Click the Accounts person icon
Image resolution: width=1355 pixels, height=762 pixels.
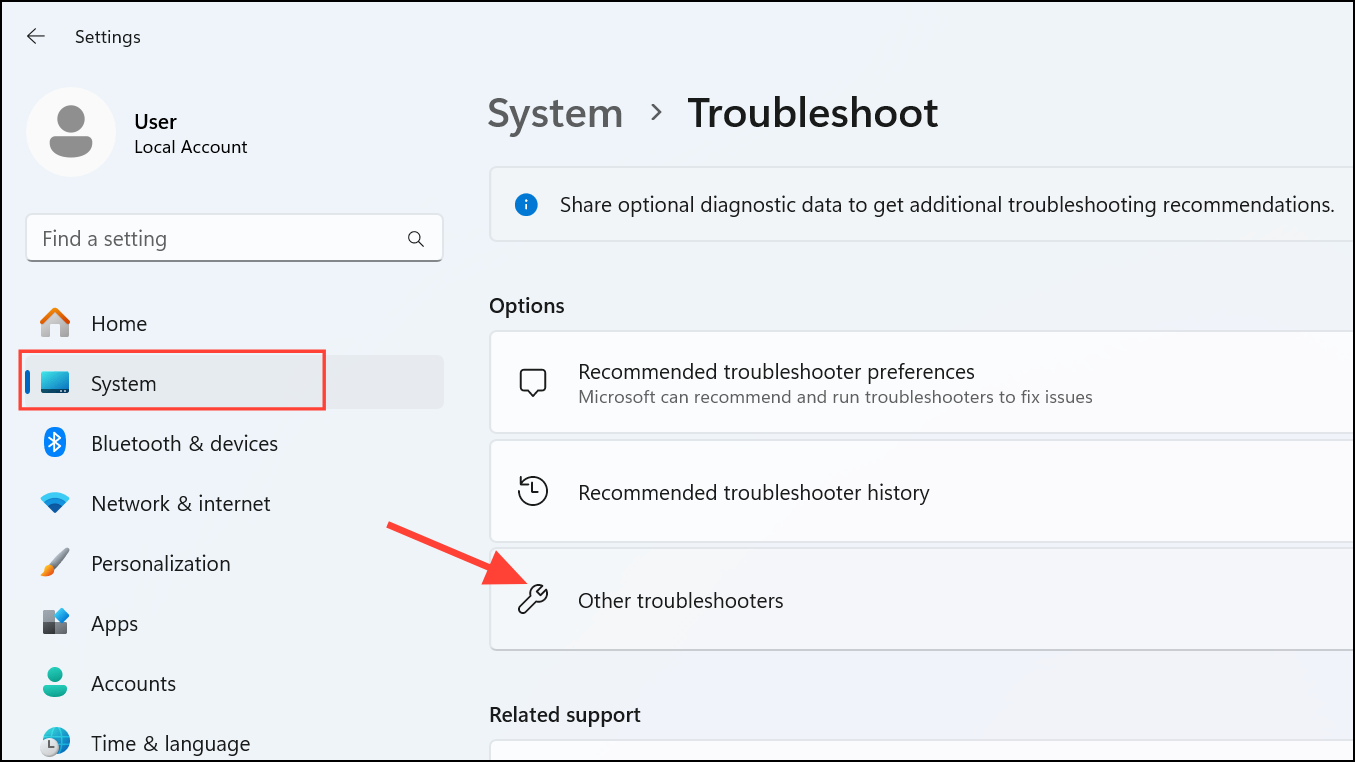pos(55,683)
